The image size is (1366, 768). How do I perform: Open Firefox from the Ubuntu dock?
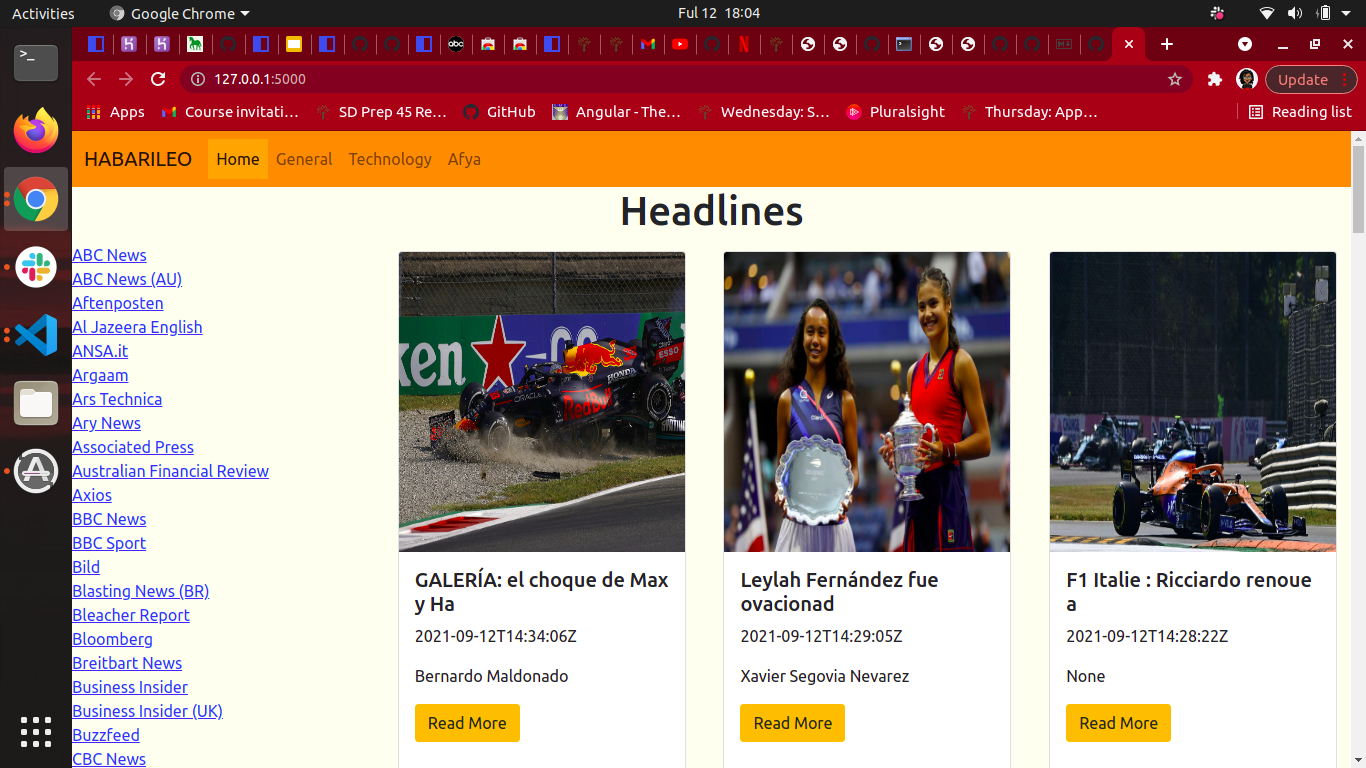[36, 131]
